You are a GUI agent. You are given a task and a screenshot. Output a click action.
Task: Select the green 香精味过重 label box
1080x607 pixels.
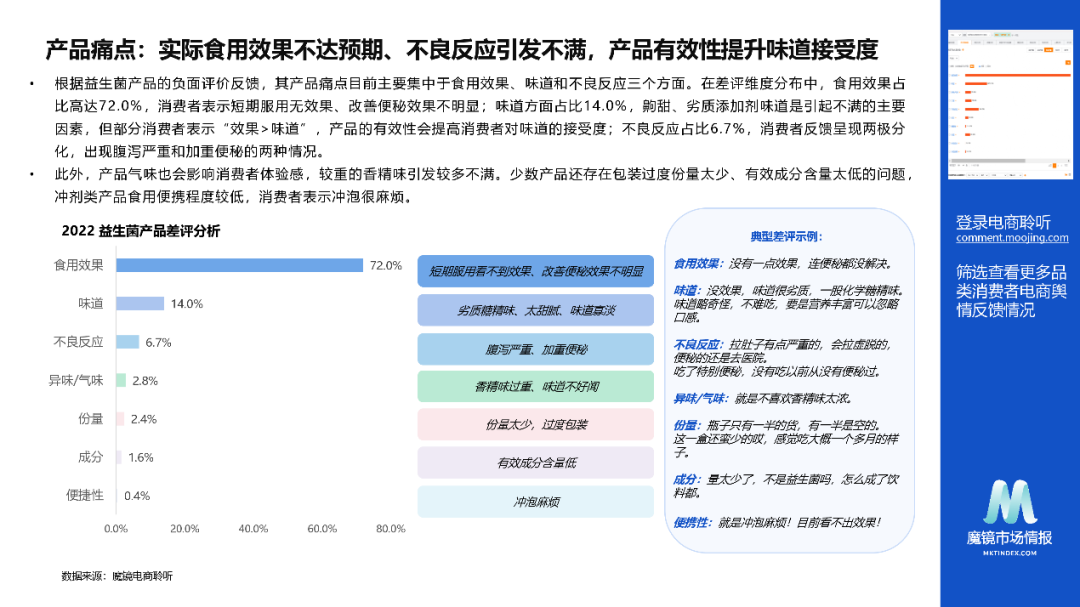[x=535, y=387]
